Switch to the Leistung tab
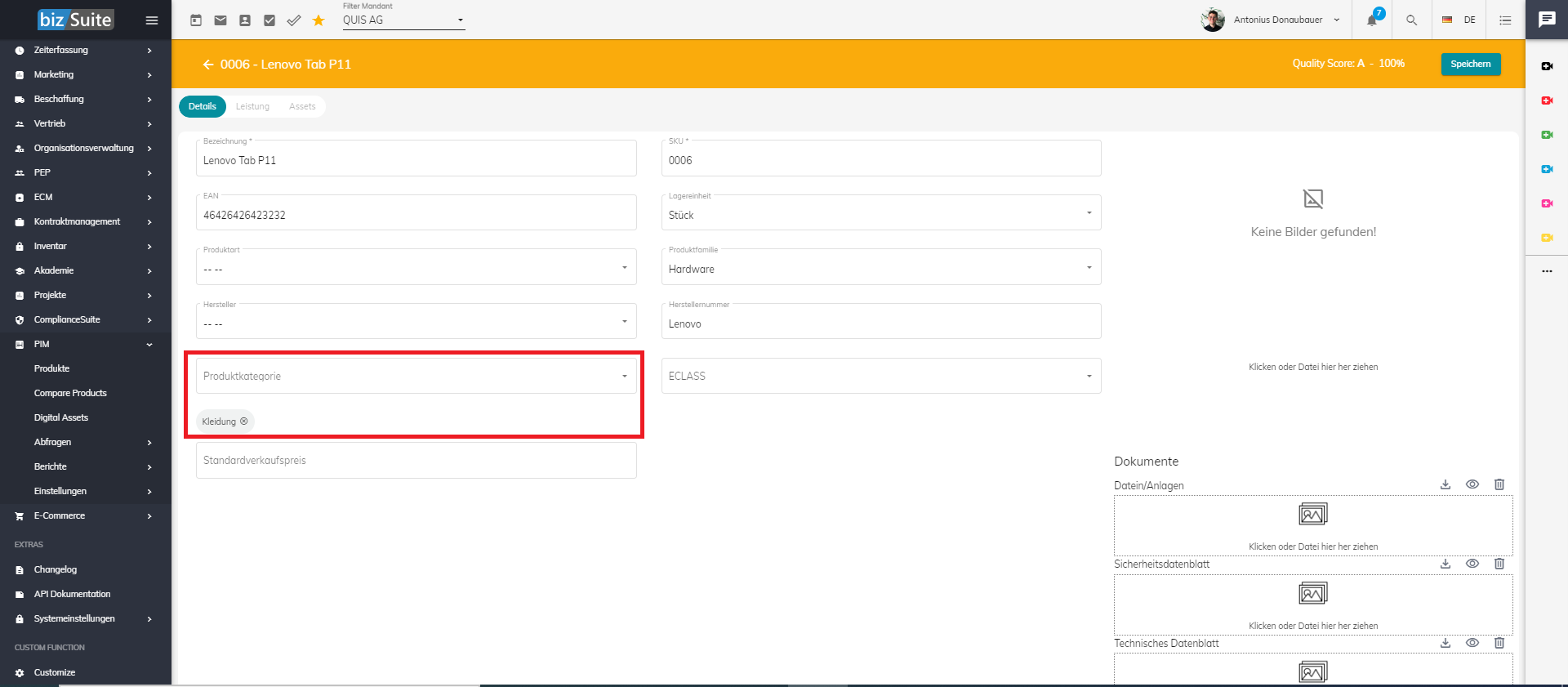Image resolution: width=1568 pixels, height=687 pixels. tap(252, 106)
